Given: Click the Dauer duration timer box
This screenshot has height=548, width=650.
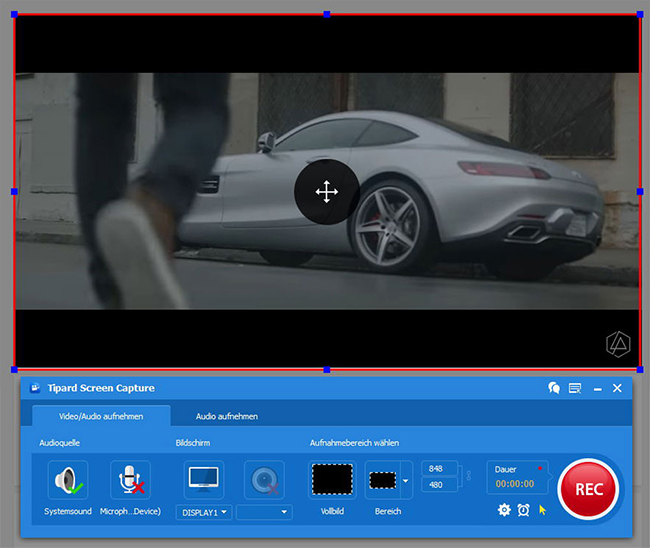Looking at the screenshot, I should point(517,477).
